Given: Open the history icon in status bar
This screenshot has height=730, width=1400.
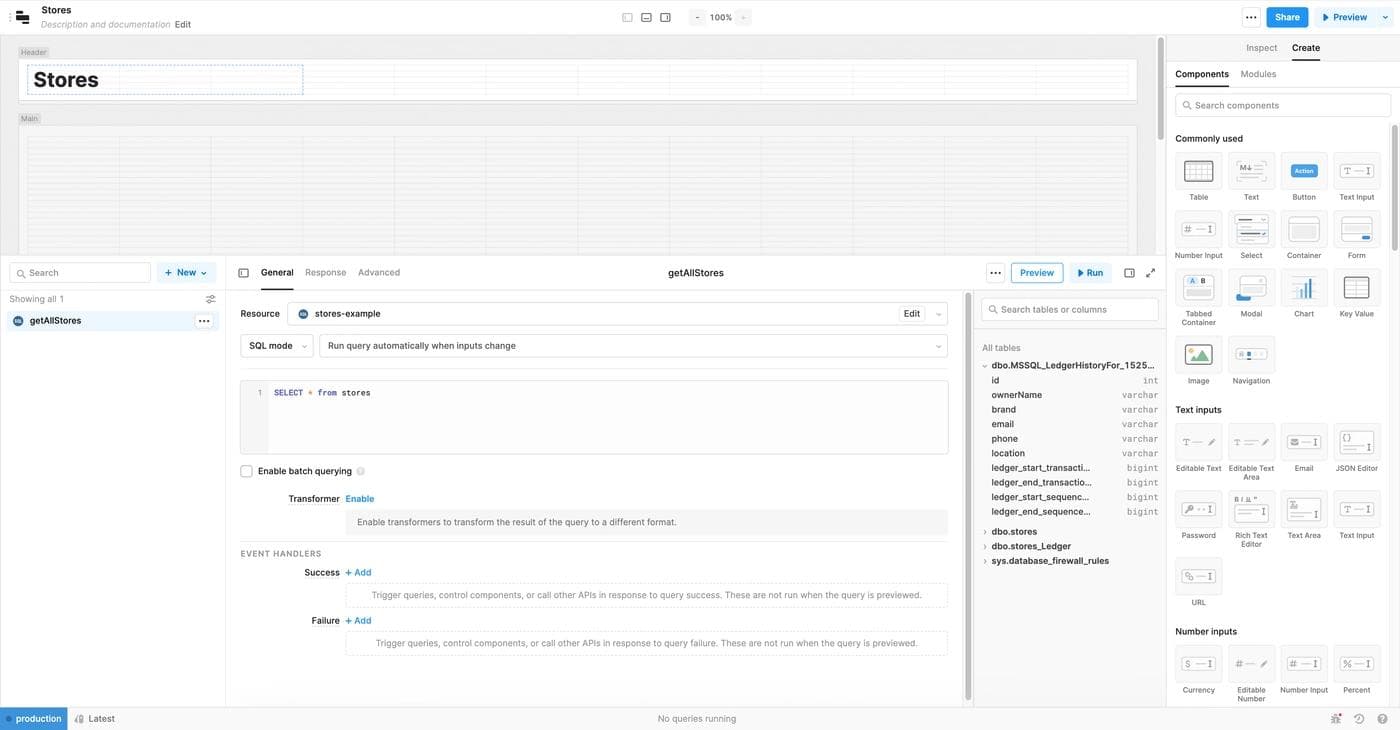Looking at the screenshot, I should pos(1359,719).
